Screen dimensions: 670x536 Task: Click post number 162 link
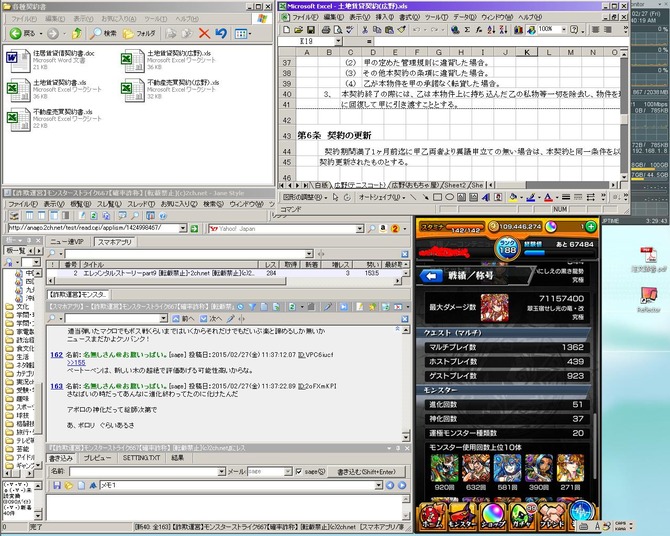click(x=56, y=355)
